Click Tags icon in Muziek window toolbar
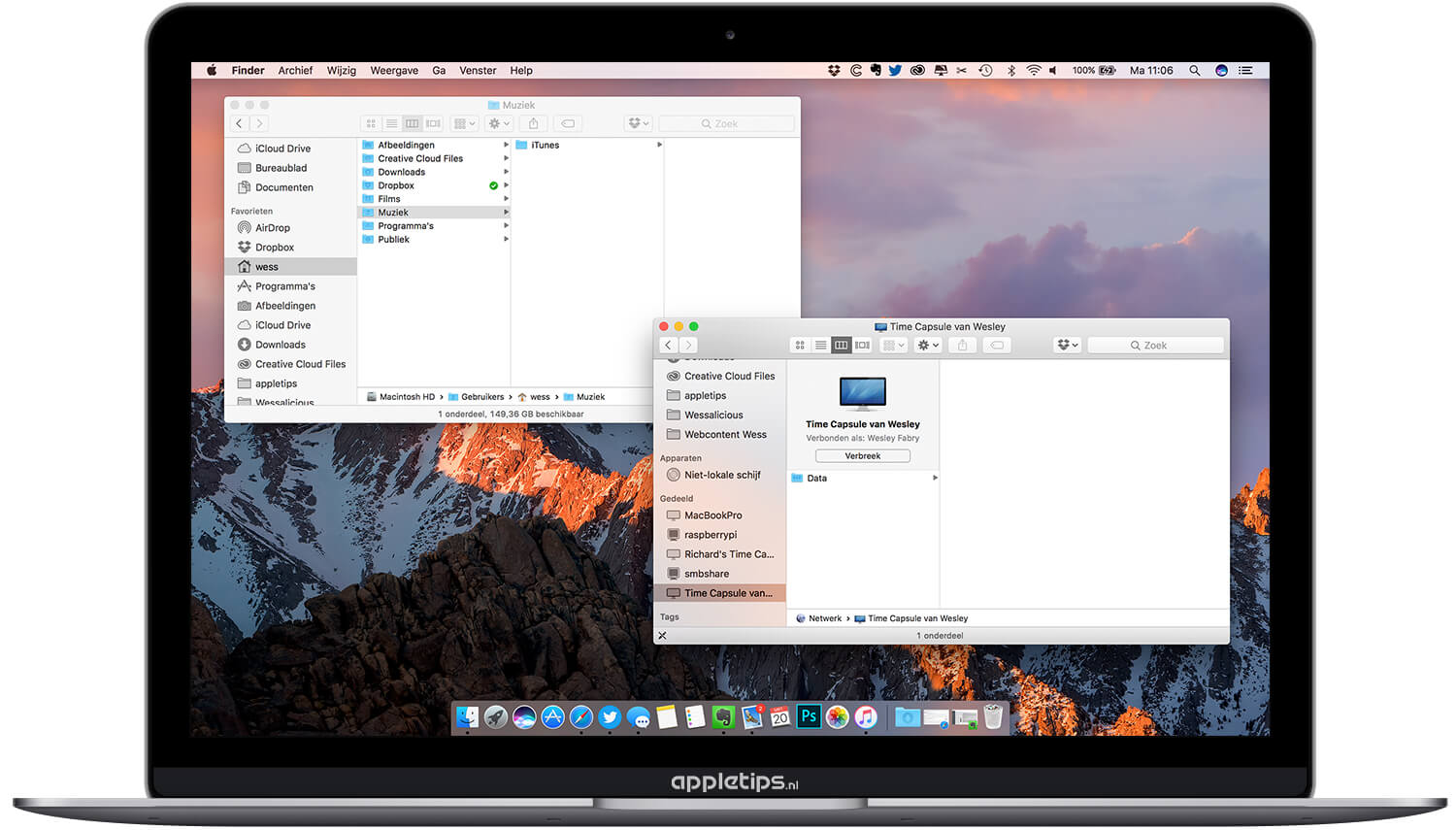Image resolution: width=1456 pixels, height=830 pixels. click(x=568, y=124)
